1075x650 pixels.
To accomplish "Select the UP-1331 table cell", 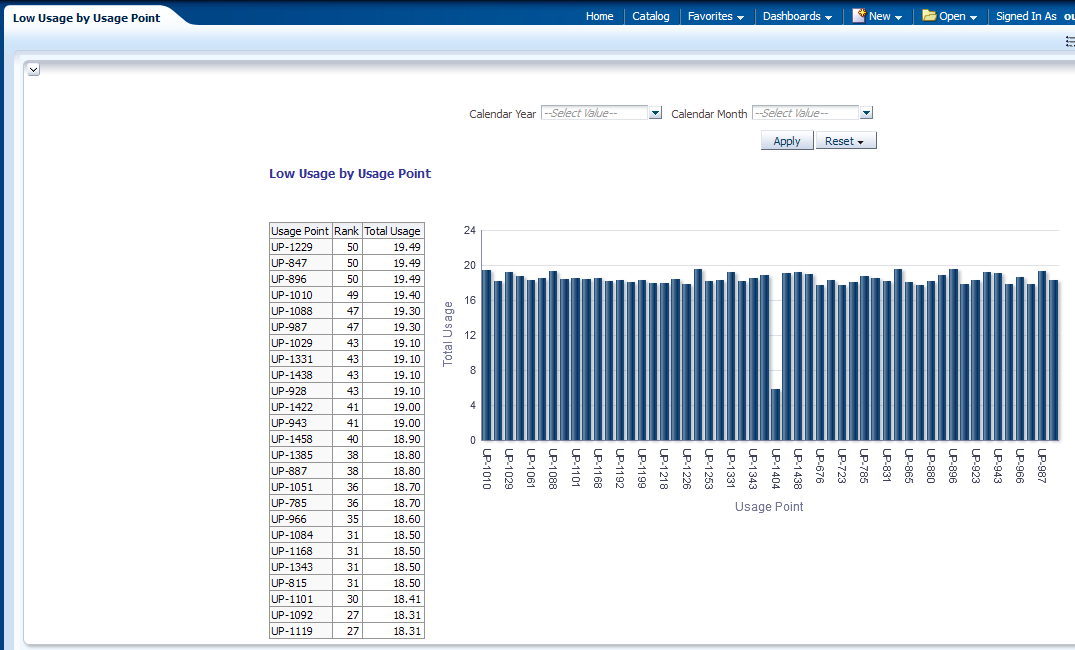I will [x=300, y=359].
